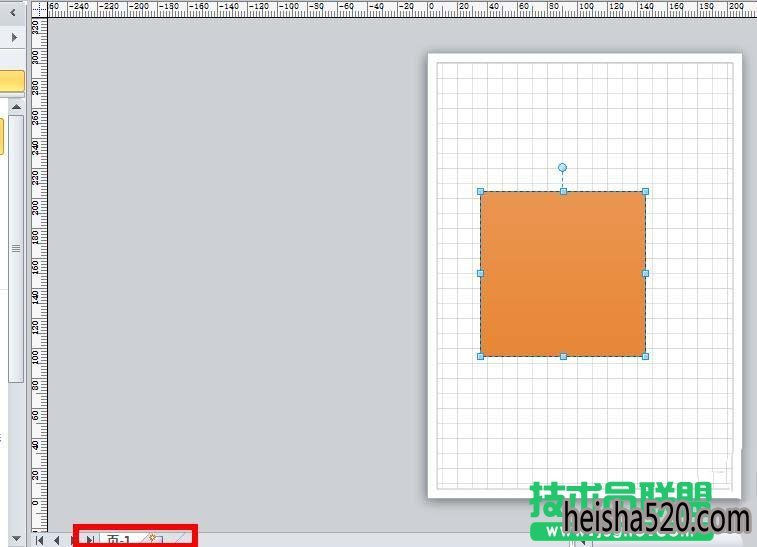Click the top-right selection handle of square
Viewport: 757px width, 547px height.
(646, 192)
